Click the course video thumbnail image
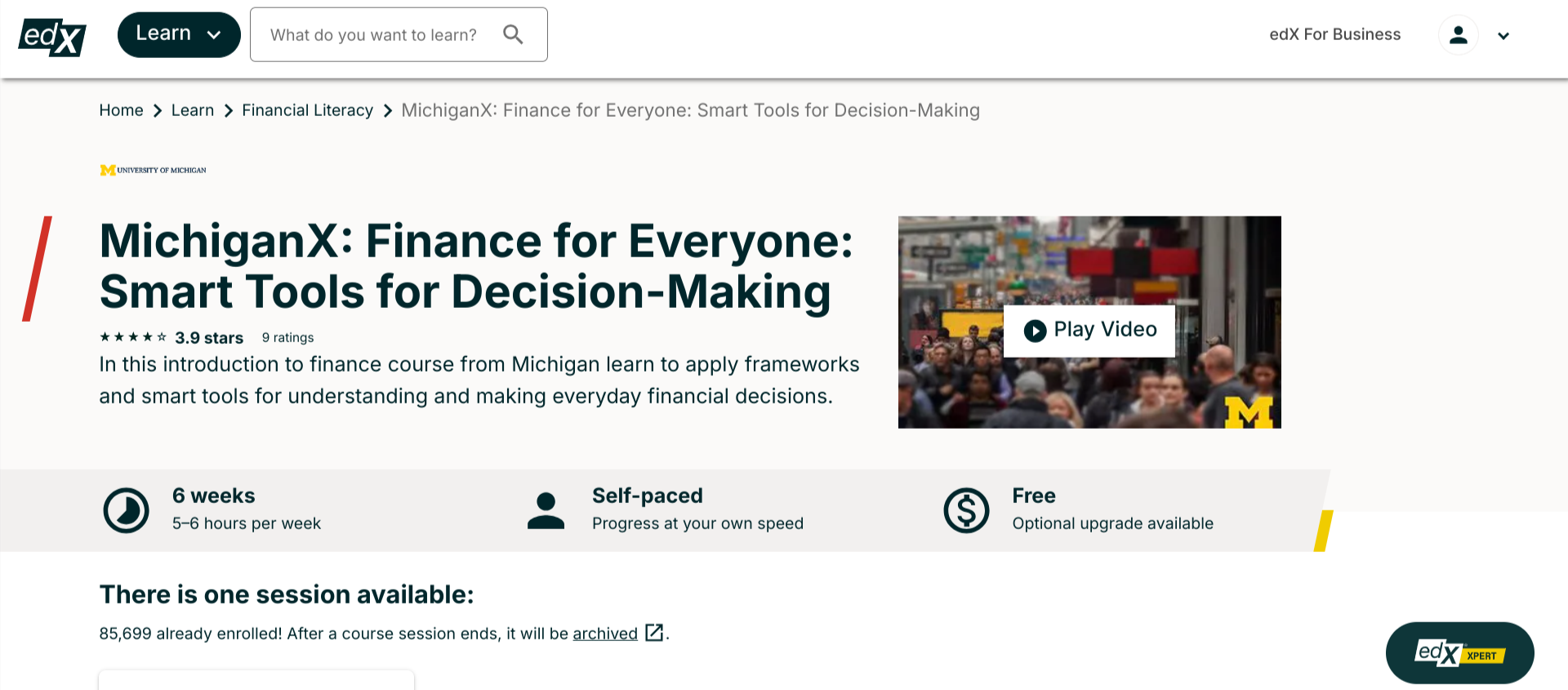This screenshot has width=1568, height=690. tap(1089, 384)
